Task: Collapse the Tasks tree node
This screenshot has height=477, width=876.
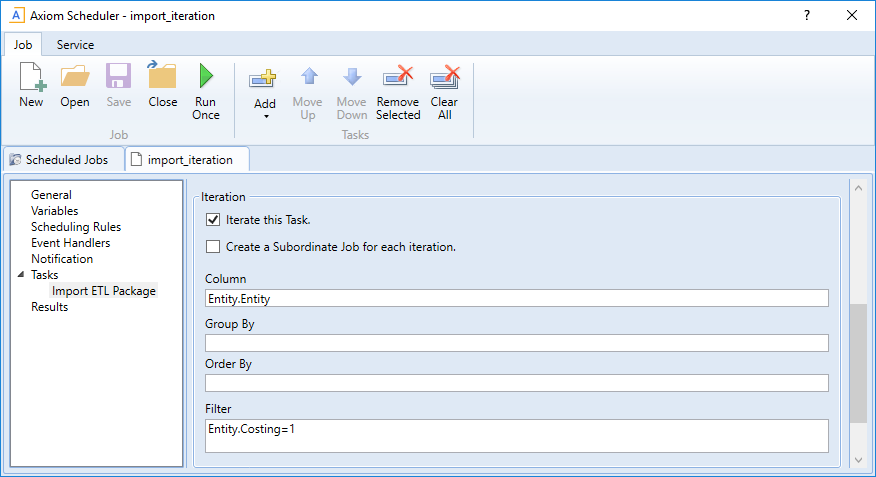Action: (21, 275)
